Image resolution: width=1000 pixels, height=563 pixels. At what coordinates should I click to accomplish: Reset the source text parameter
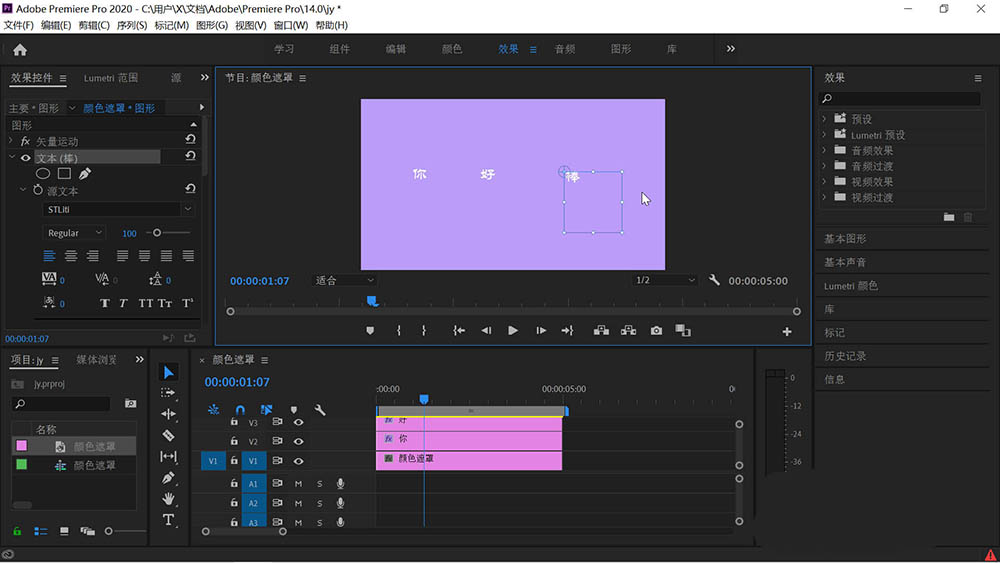pos(190,189)
